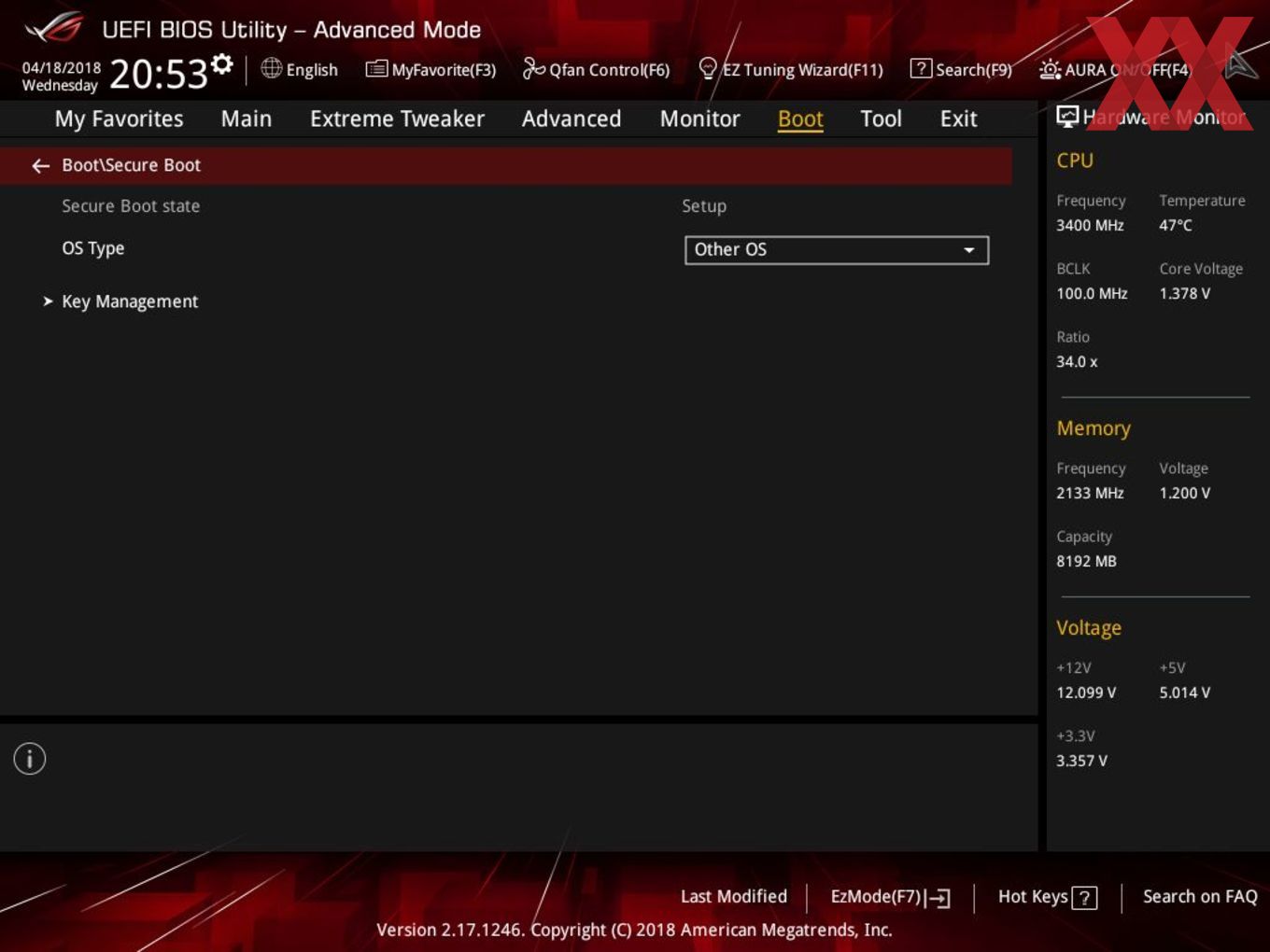Click Secure Boot state value Setup
Viewport: 1270px width, 952px height.
click(x=704, y=206)
